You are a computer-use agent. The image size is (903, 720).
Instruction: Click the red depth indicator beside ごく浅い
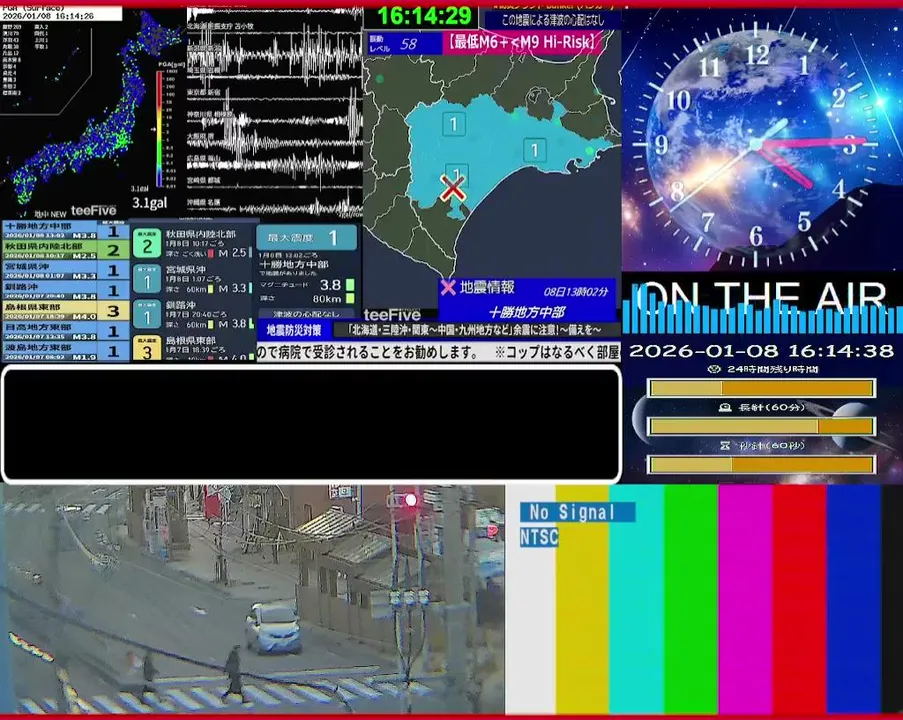tap(211, 253)
